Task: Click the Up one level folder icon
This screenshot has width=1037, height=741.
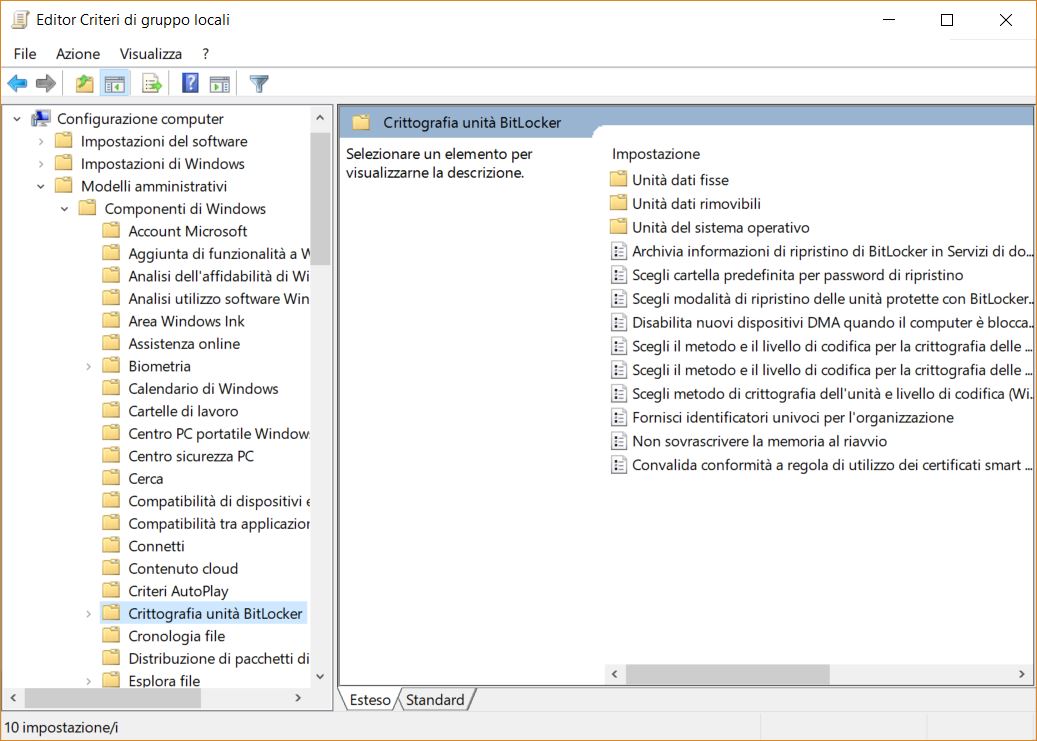Action: (x=84, y=83)
